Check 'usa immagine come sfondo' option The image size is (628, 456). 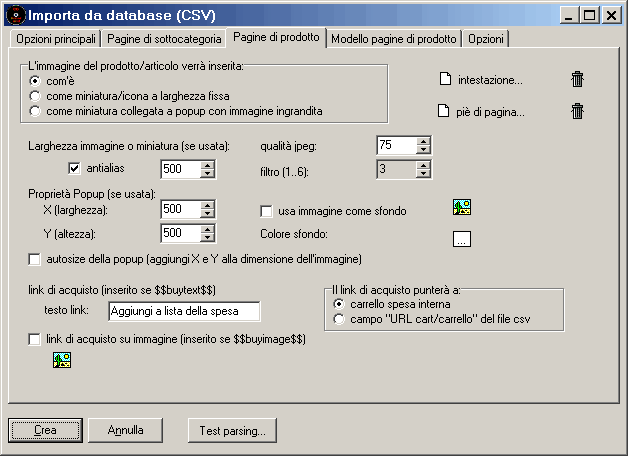tap(267, 211)
